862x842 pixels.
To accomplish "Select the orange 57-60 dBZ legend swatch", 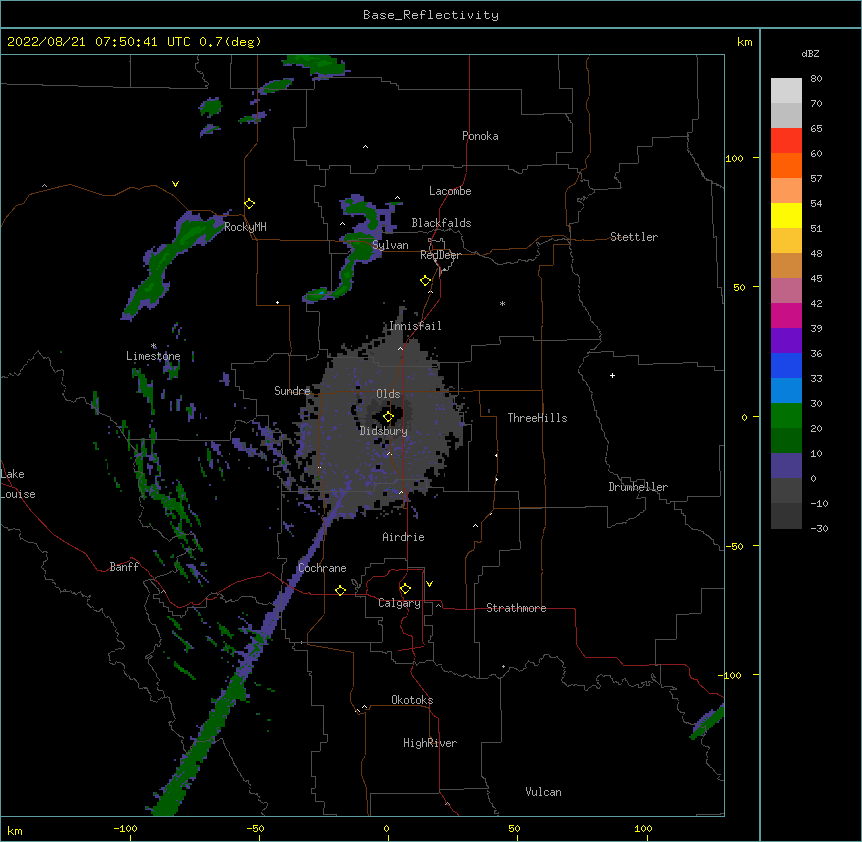I will 786,165.
